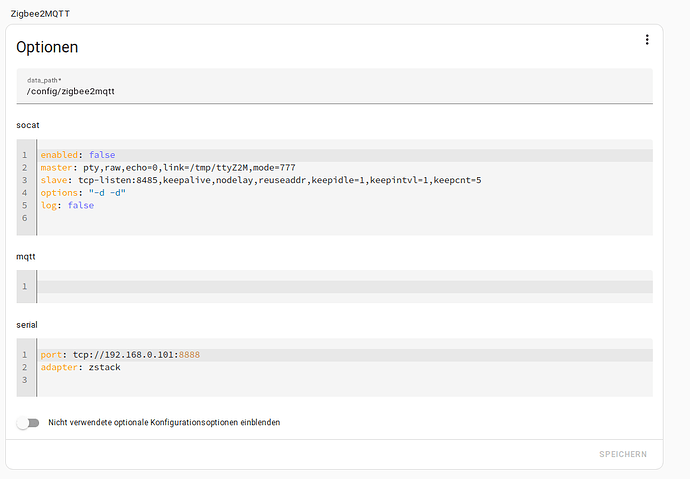The image size is (690, 479).
Task: Click the 'adapter: zstack' line
Action: pos(81,367)
